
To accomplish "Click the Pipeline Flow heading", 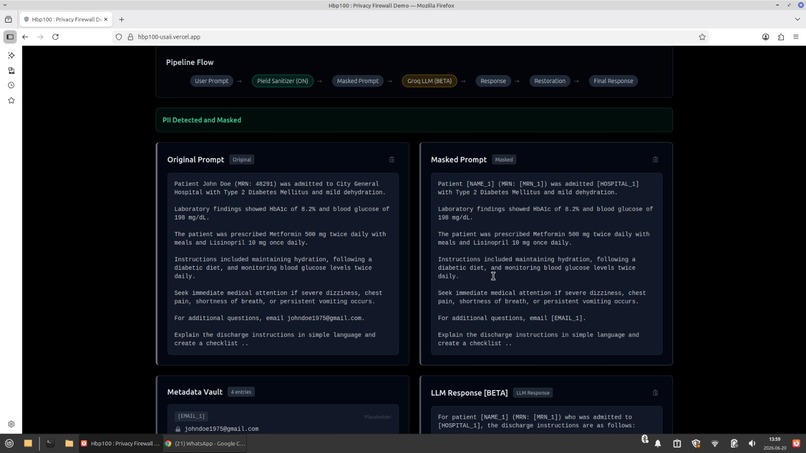I will [x=190, y=62].
